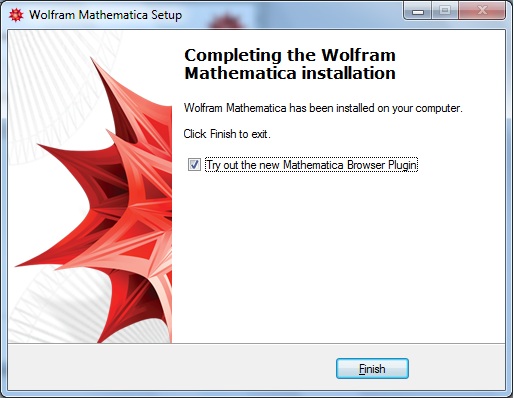514x398 pixels.
Task: Click the Mathematica Spikey icon in title bar
Action: tap(16, 15)
